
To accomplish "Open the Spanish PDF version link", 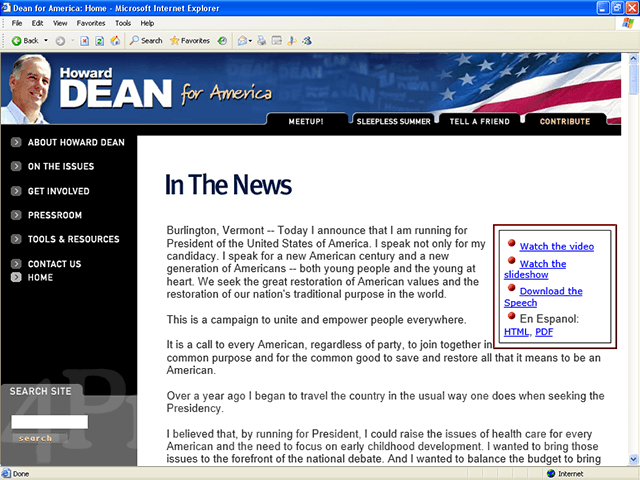I will pos(544,332).
